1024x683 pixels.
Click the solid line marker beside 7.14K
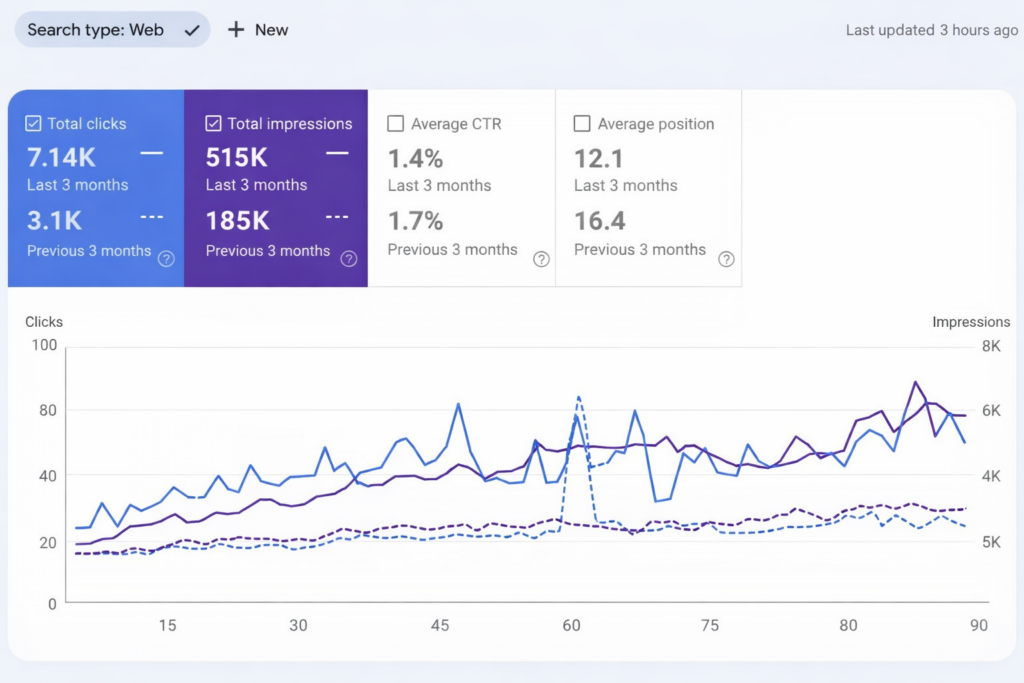(x=152, y=153)
